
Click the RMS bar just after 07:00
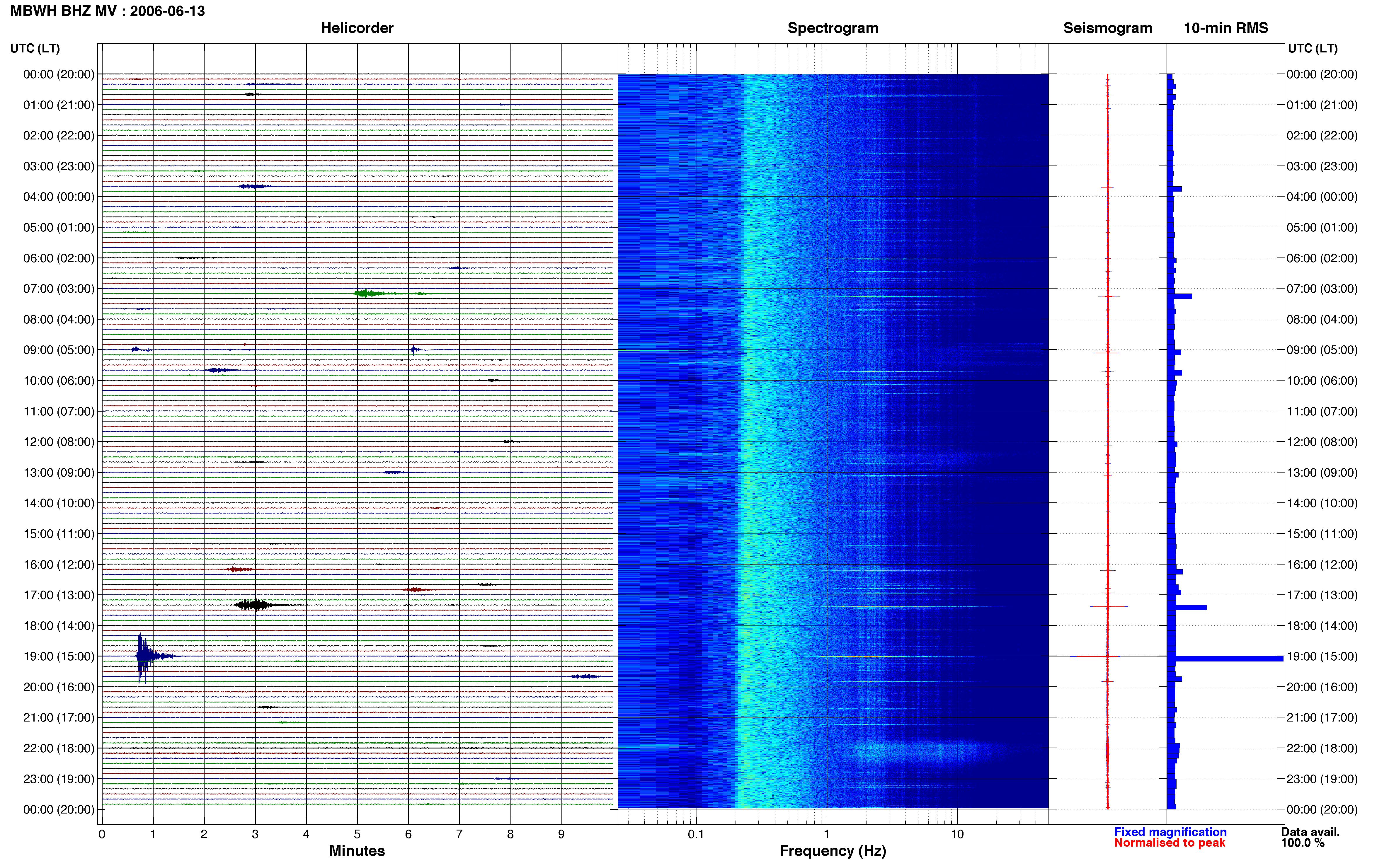click(x=1179, y=296)
